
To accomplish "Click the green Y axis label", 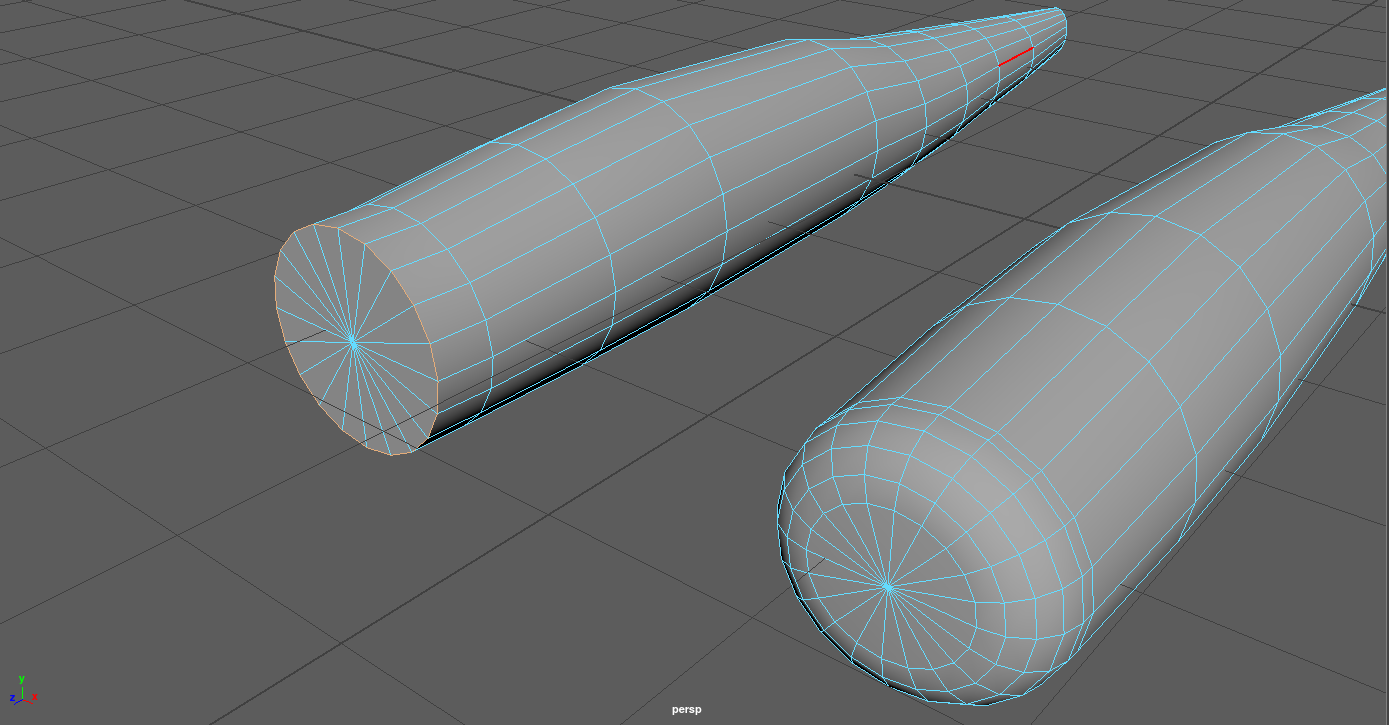I will (x=21, y=679).
